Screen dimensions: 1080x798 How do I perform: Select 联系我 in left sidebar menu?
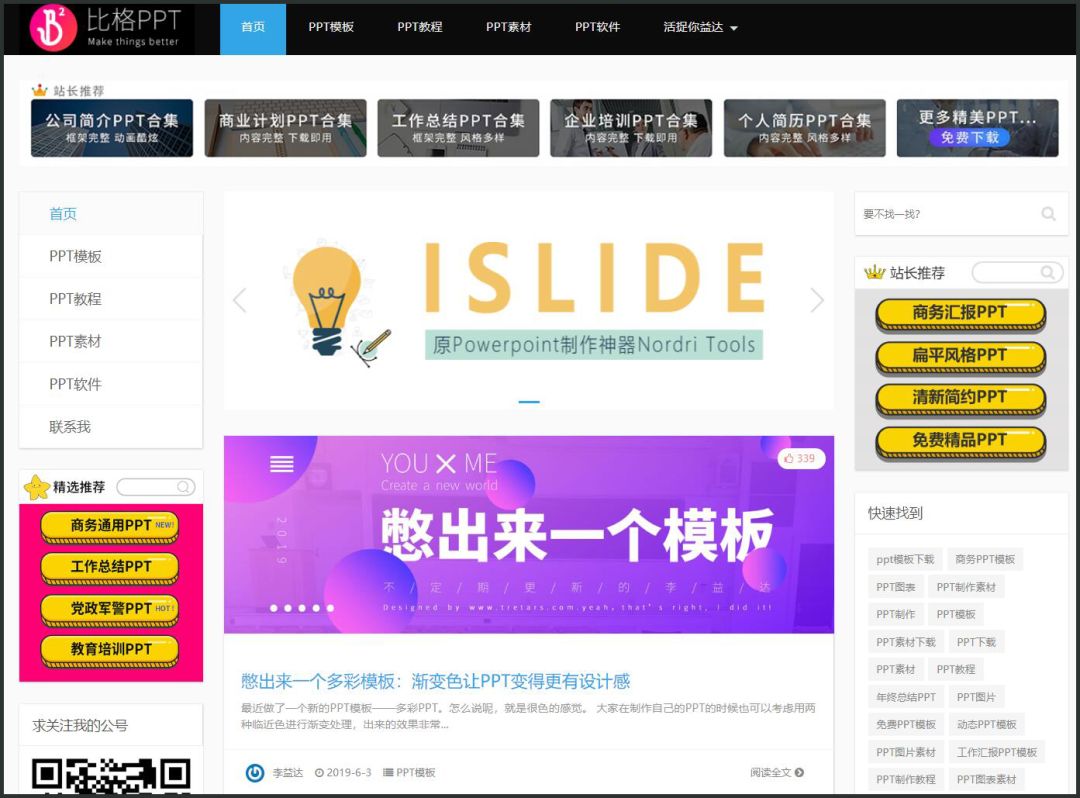[111, 427]
